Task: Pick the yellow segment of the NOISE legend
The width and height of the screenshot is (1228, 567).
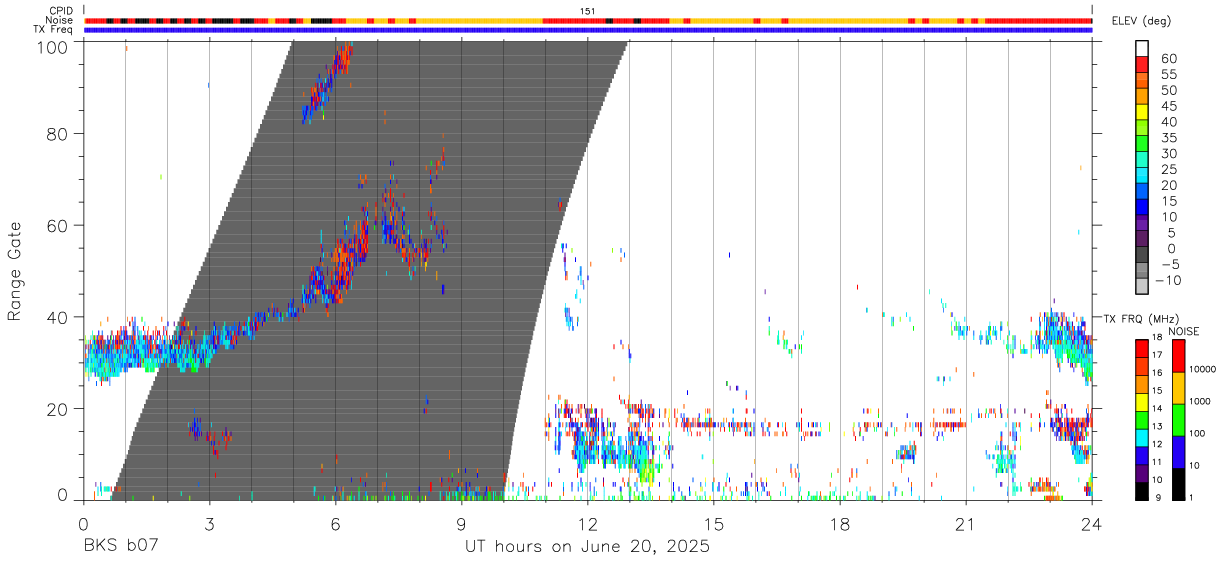Action: [1180, 388]
